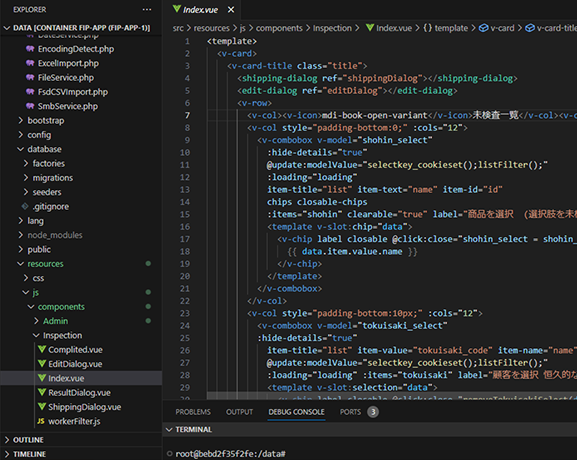This screenshot has width=577, height=460.
Task: Click the Vue icon beside ResultDialog.vue
Action: [42, 392]
